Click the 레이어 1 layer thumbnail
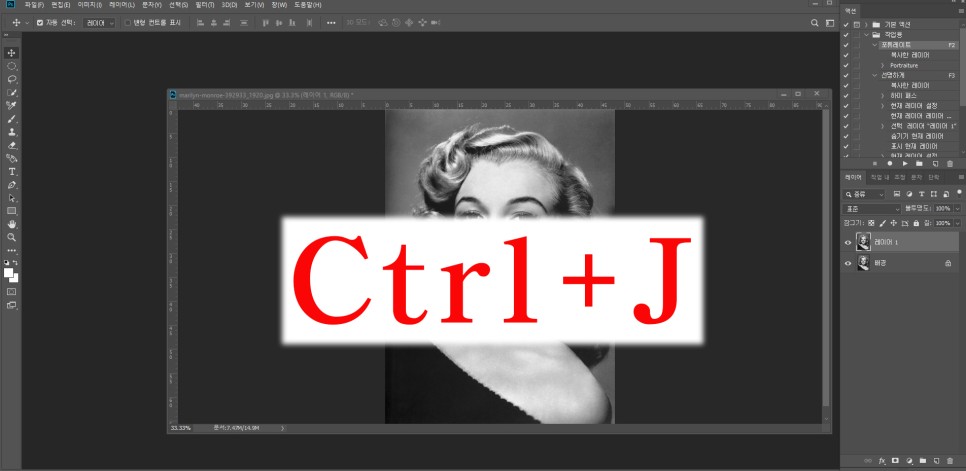966x471 pixels. point(862,243)
